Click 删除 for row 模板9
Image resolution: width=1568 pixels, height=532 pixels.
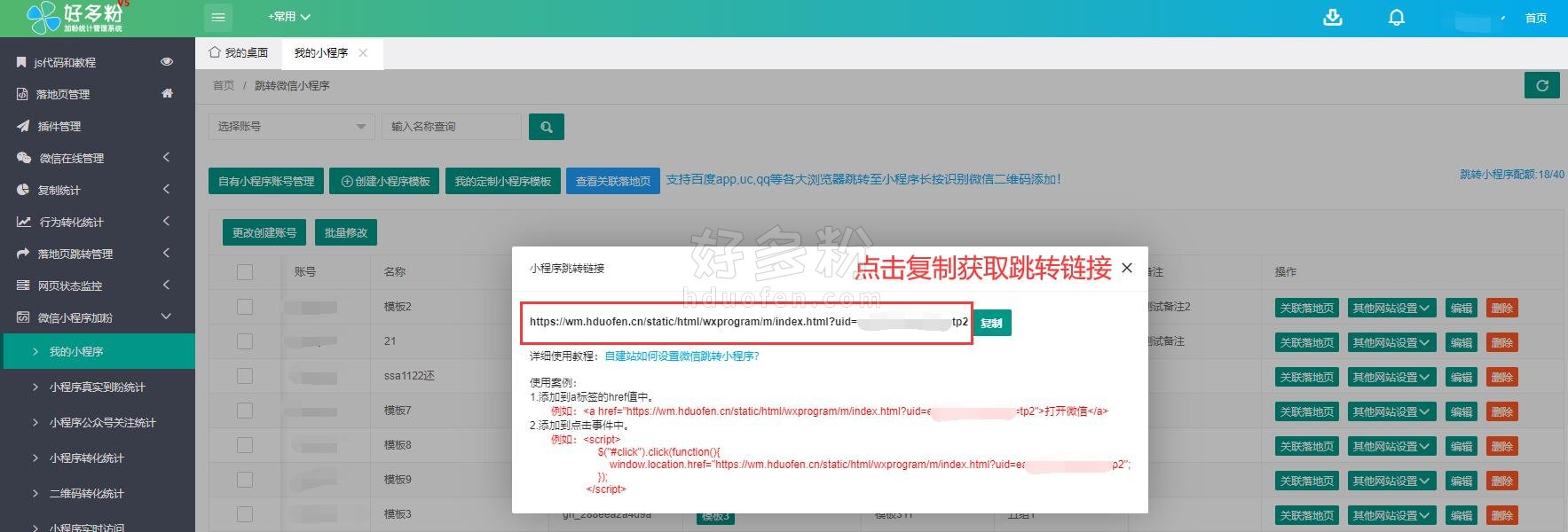pos(1502,481)
